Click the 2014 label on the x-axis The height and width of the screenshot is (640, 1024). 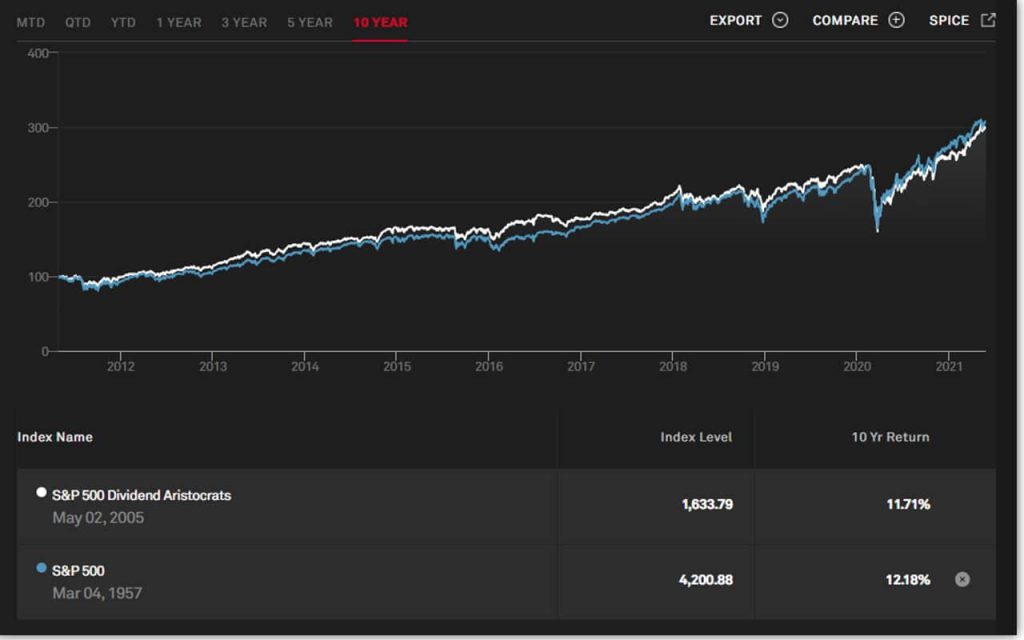pos(305,366)
